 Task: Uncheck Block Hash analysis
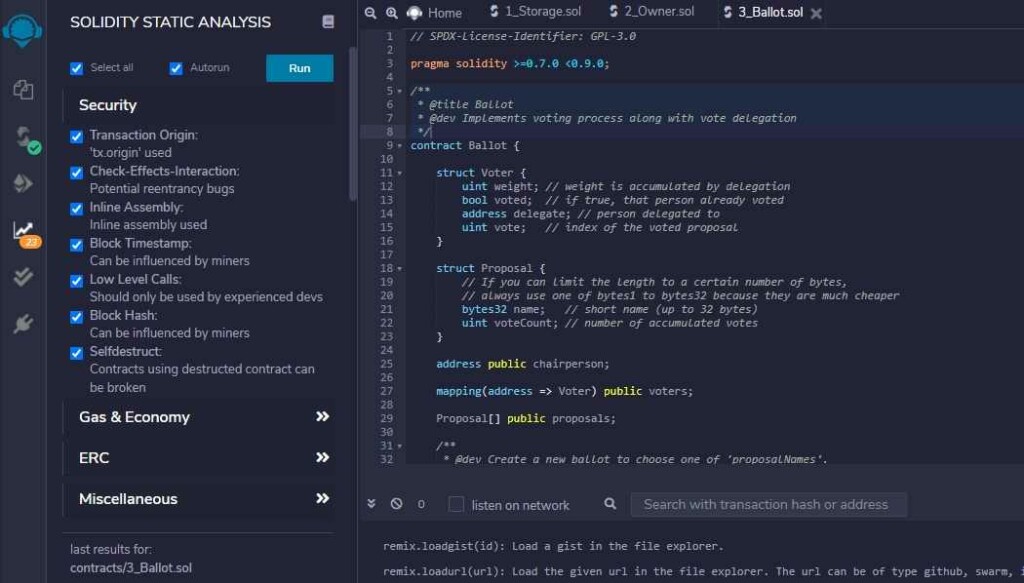click(x=76, y=317)
